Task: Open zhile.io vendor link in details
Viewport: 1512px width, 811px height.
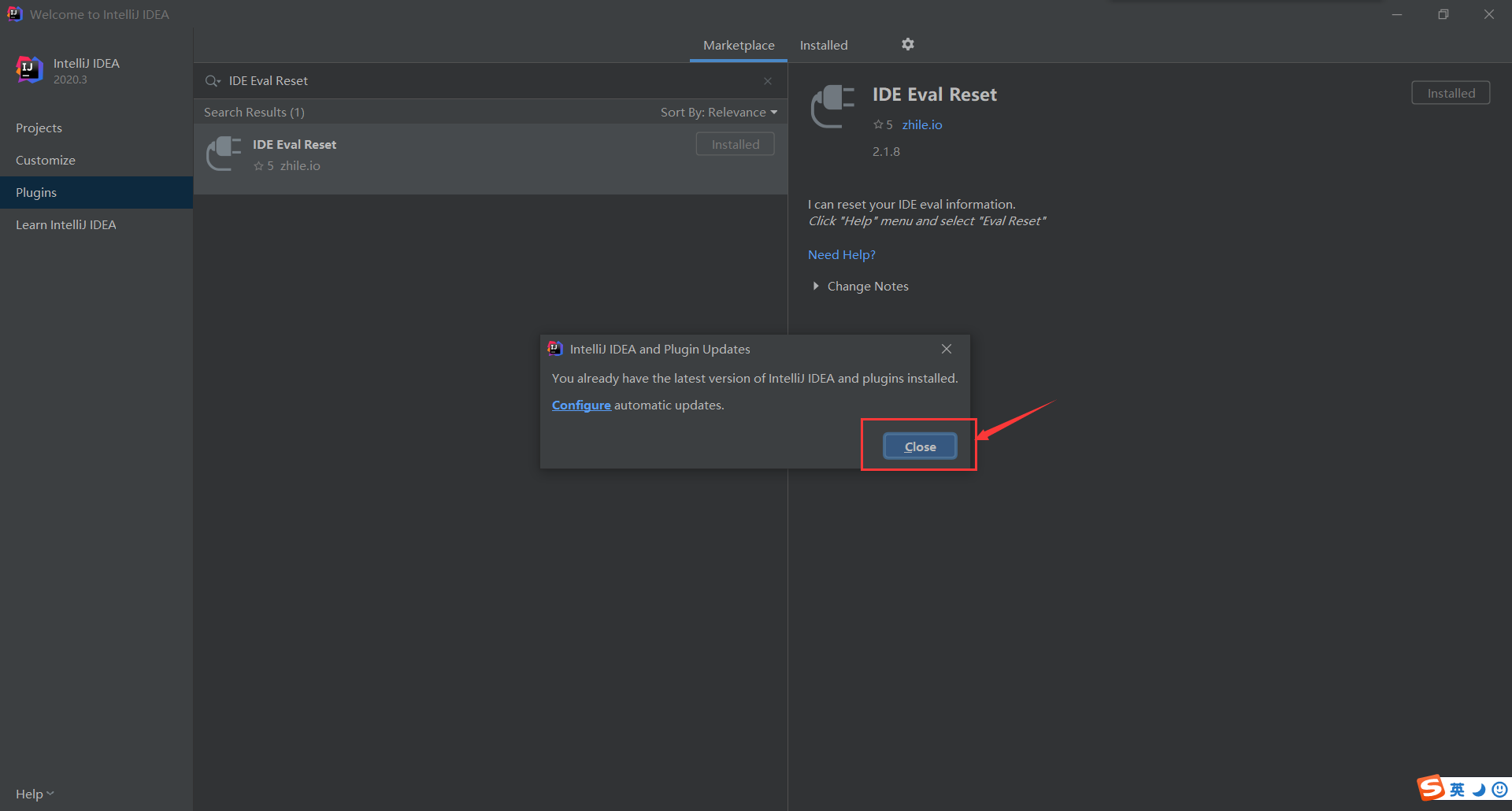Action: click(922, 124)
